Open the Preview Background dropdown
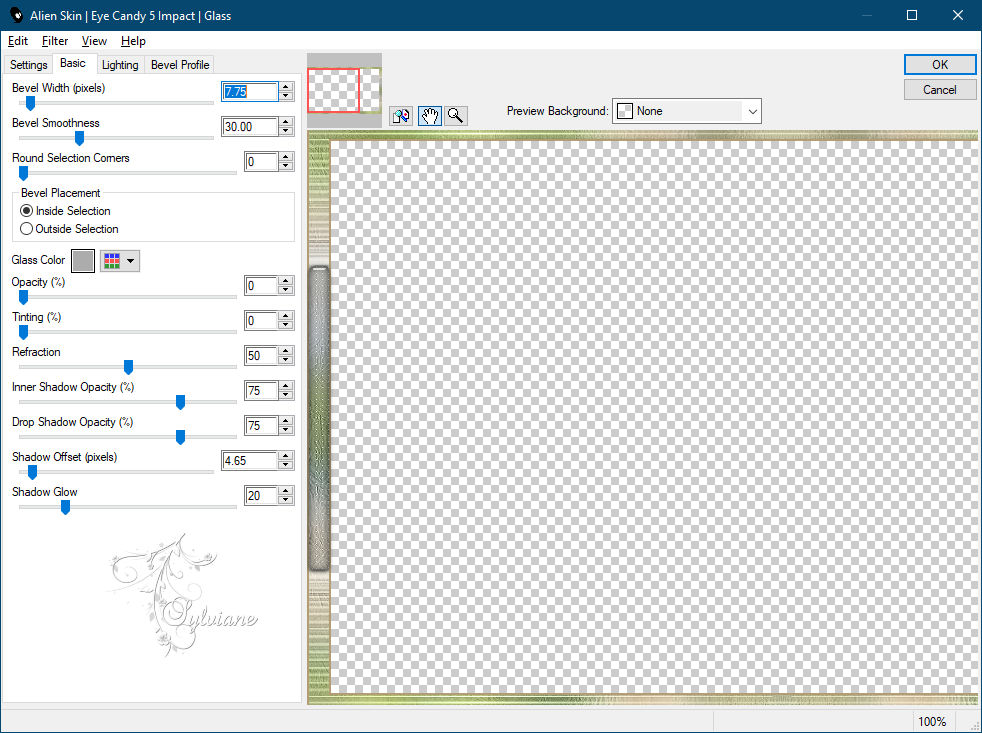The image size is (982, 733). coord(686,111)
